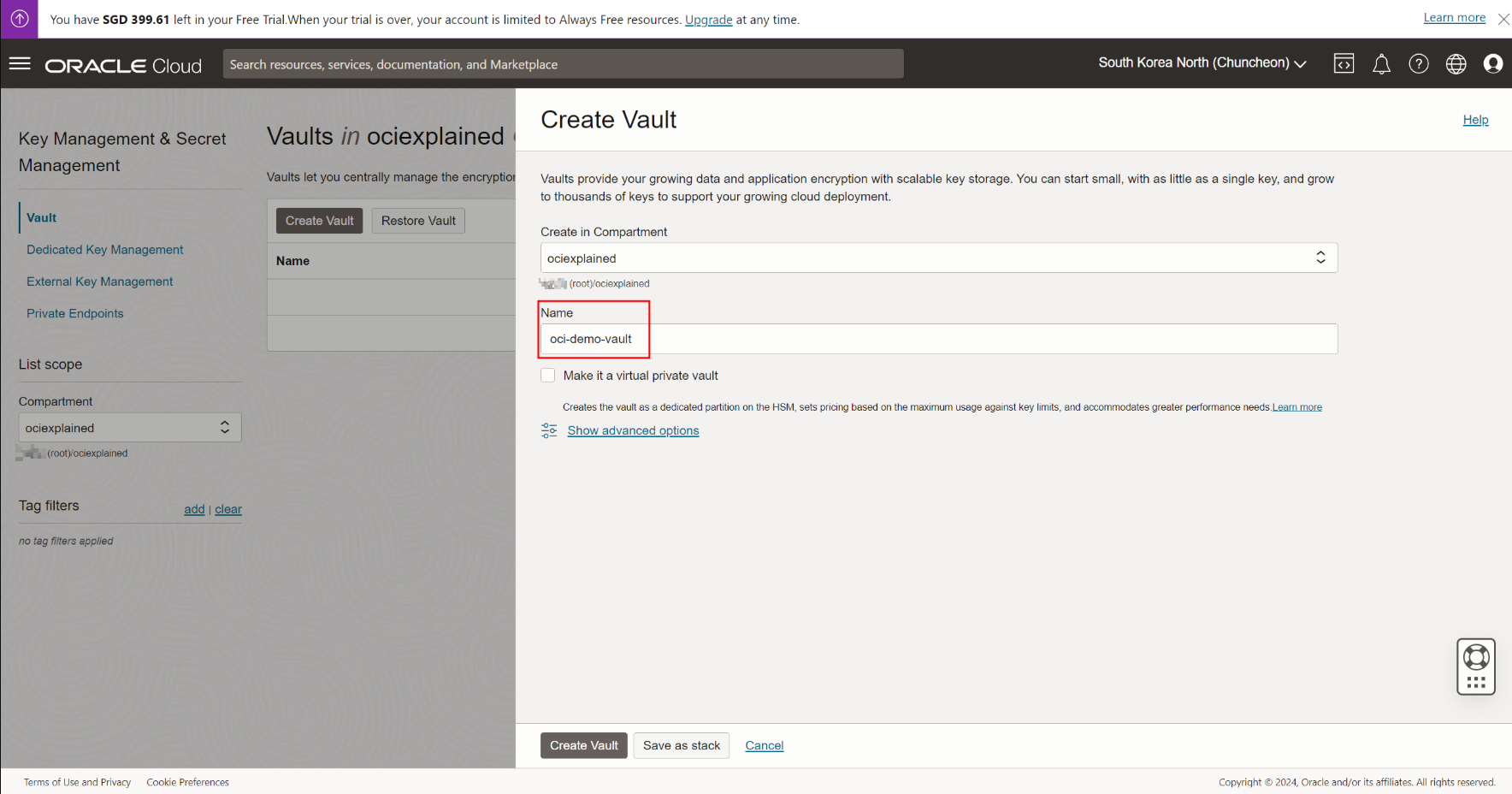
Task: Open the Cloud Shell developer tools icon
Action: [1344, 63]
